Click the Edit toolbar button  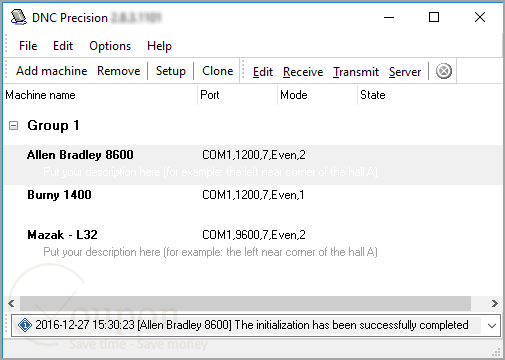[263, 72]
